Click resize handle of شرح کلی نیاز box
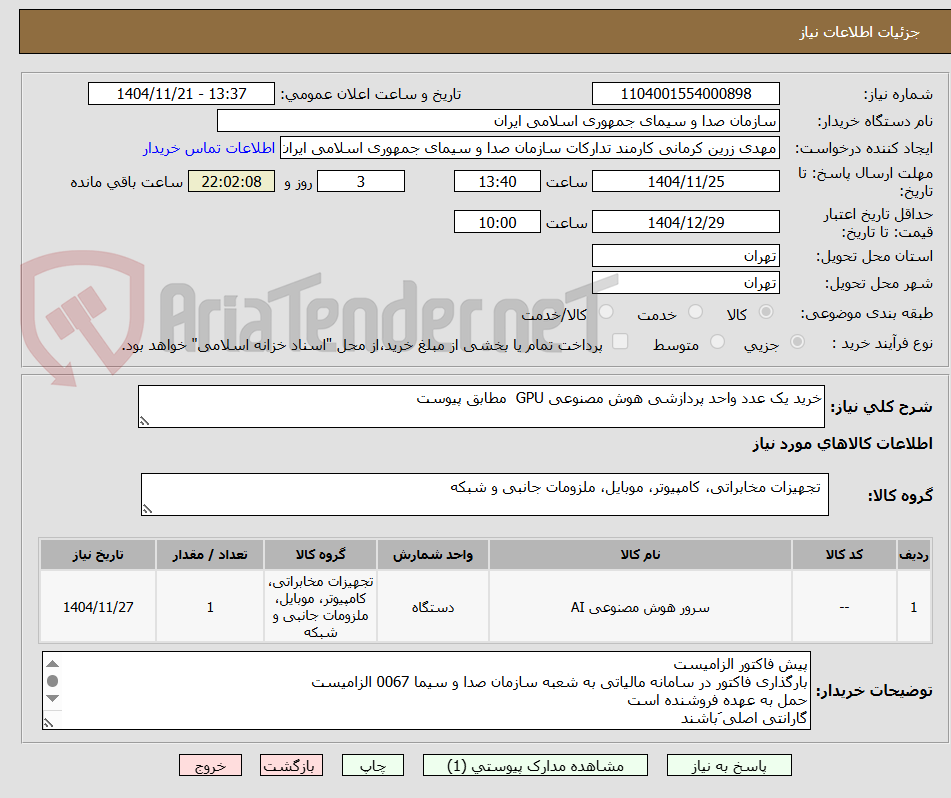Screen dimensions: 951x798 pyautogui.click(x=144, y=421)
